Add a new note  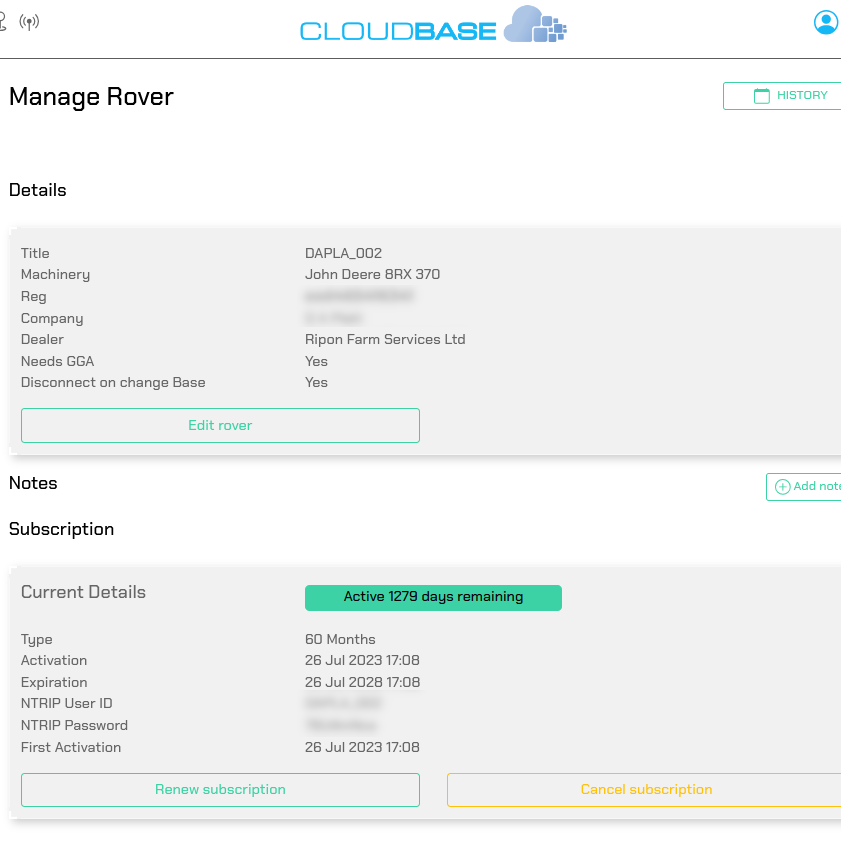pos(804,486)
